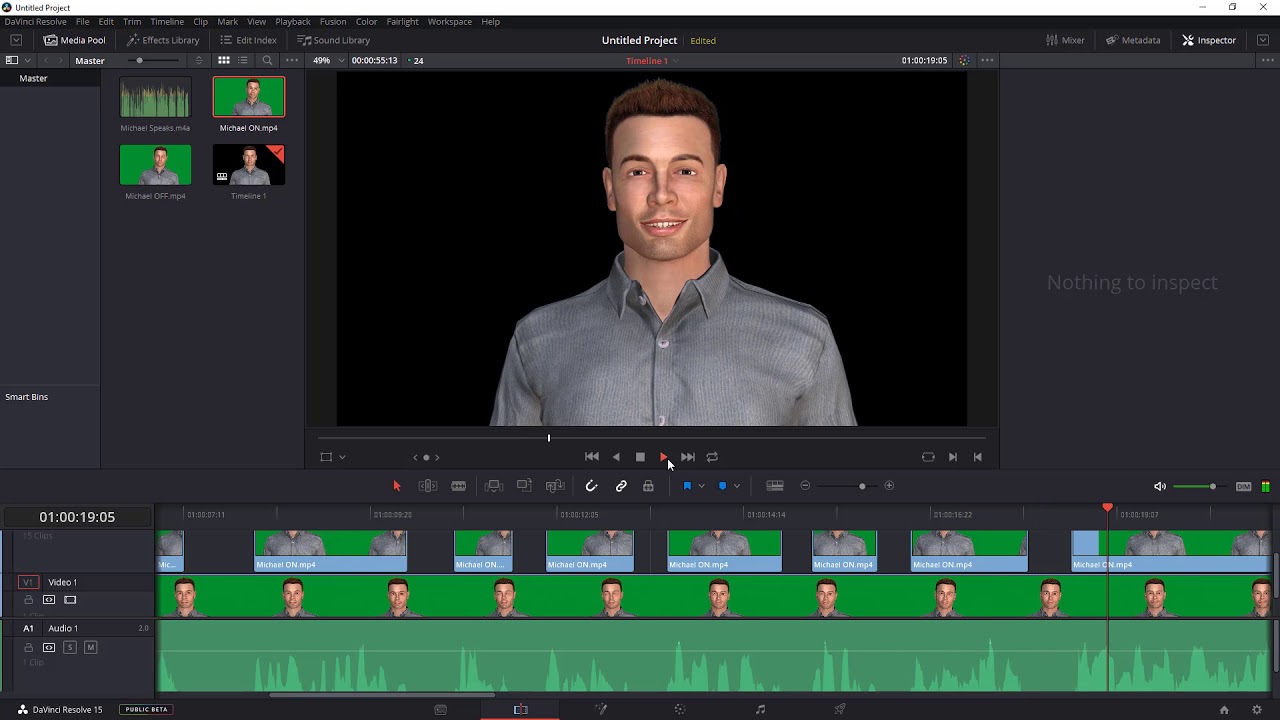Go to previous edit button

(592, 457)
